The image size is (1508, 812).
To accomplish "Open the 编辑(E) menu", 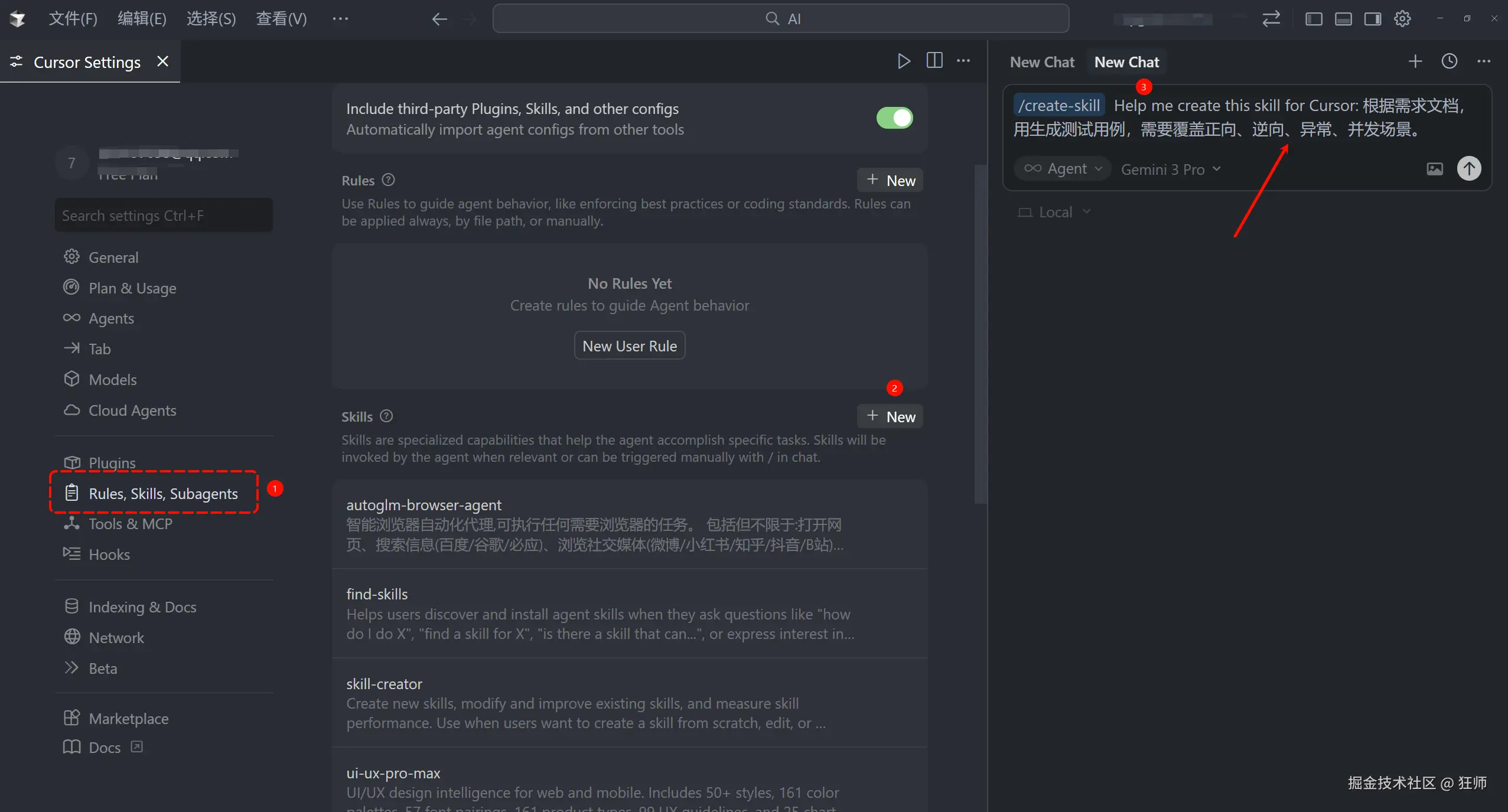I will point(142,19).
